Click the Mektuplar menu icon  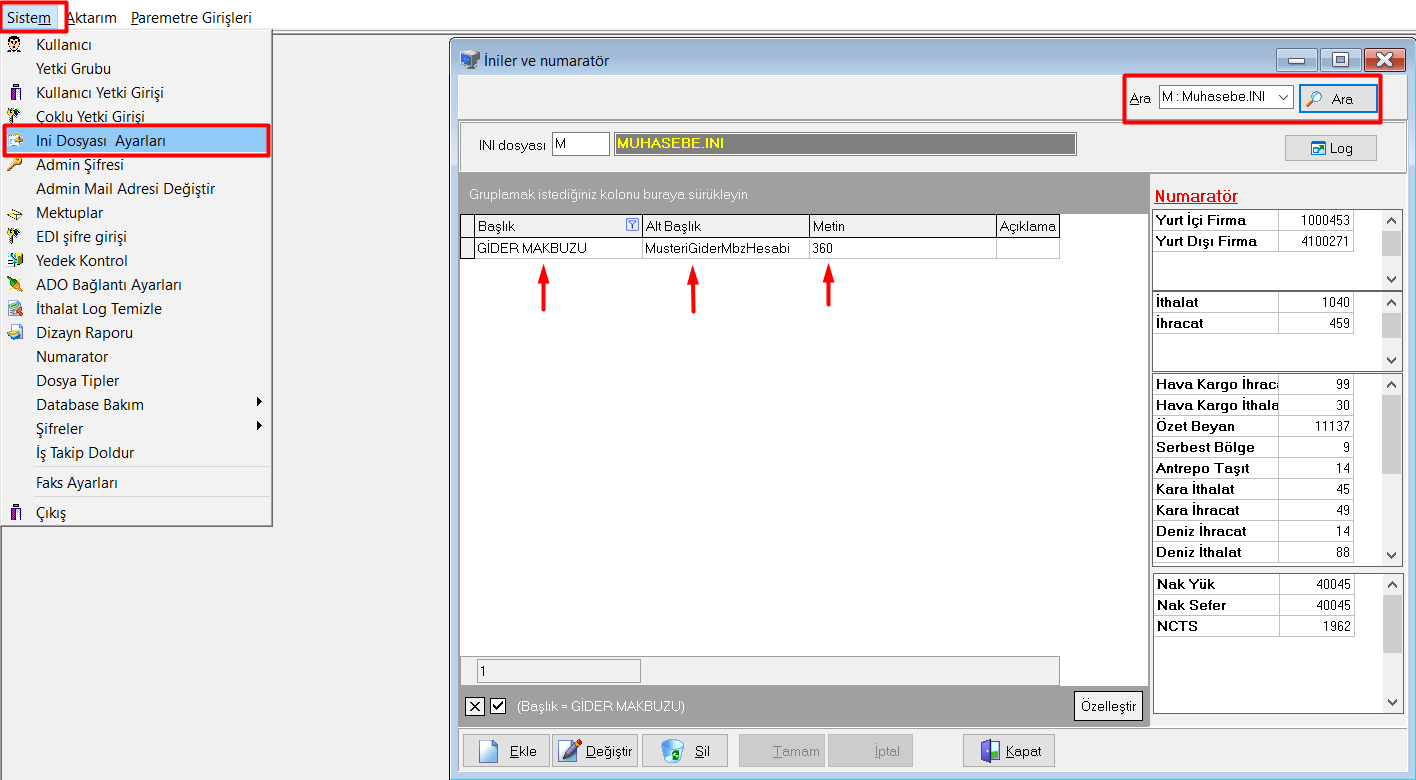[14, 213]
